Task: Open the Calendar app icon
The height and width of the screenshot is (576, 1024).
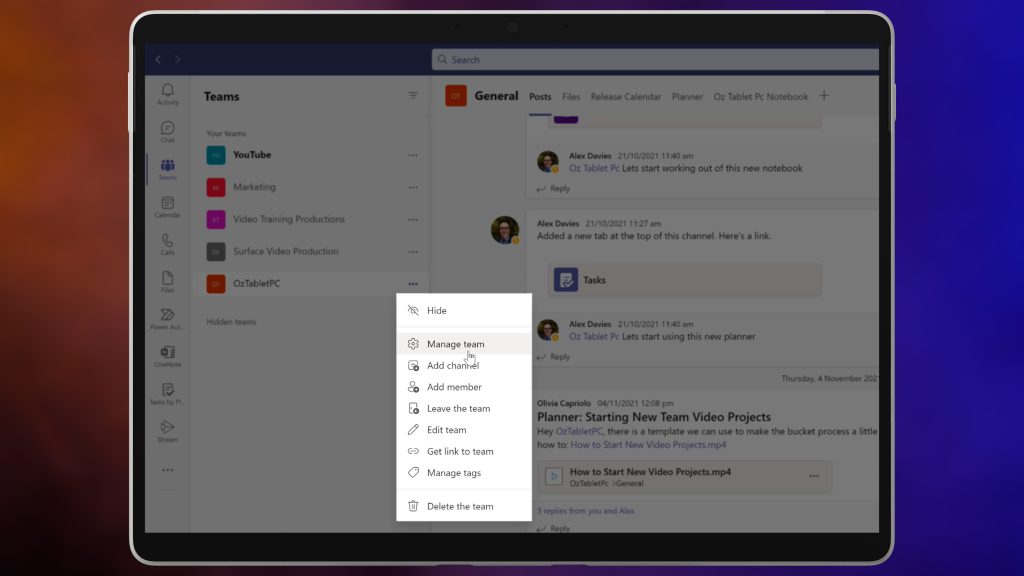Action: pyautogui.click(x=167, y=206)
